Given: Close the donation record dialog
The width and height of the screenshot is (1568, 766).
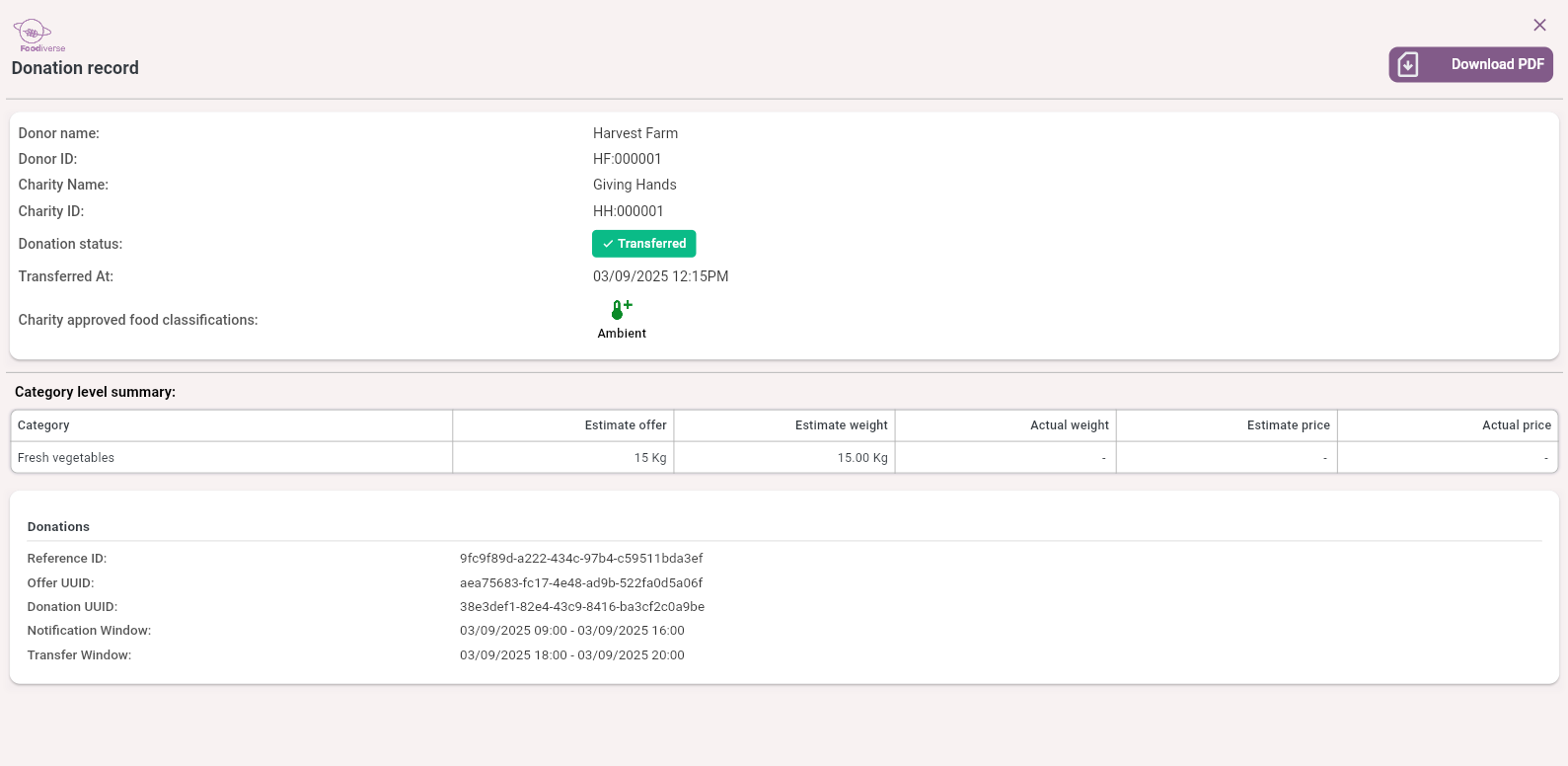Looking at the screenshot, I should click(1539, 25).
